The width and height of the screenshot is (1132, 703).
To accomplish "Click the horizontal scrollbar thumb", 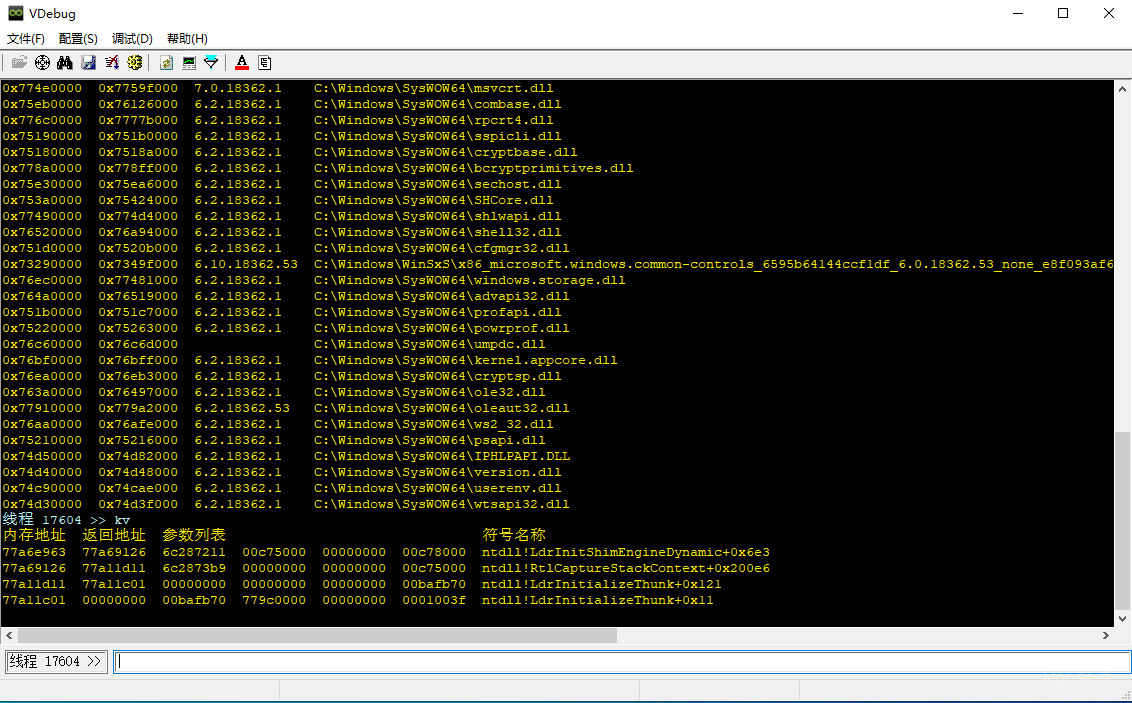I will pos(318,636).
